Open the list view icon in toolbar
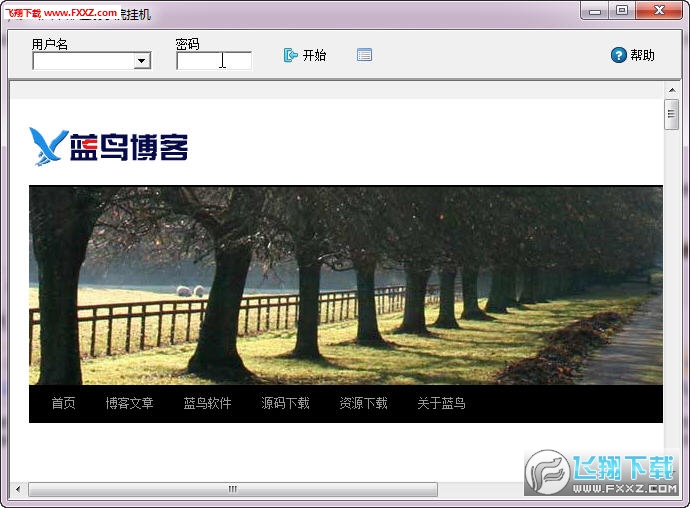Image resolution: width=690 pixels, height=508 pixels. click(x=364, y=55)
